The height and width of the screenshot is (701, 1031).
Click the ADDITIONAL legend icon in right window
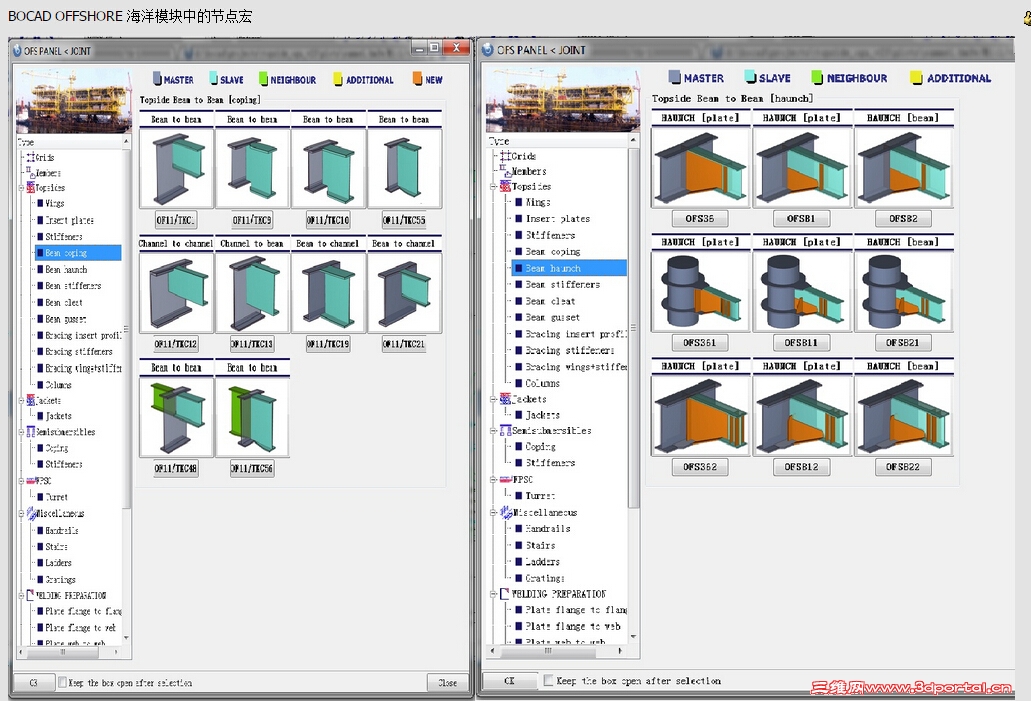coord(916,78)
